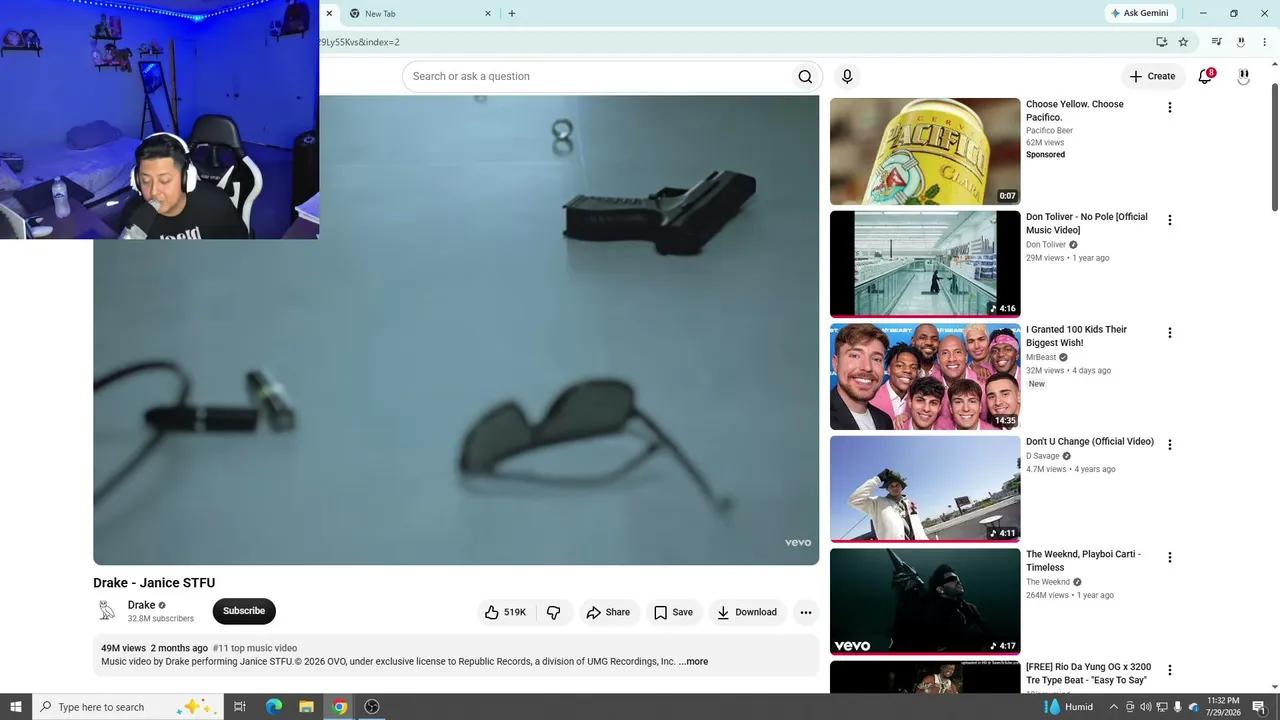
Task: Click title 'I Granted 100 Kids Their Biggest Wish!'
Action: click(1076, 336)
